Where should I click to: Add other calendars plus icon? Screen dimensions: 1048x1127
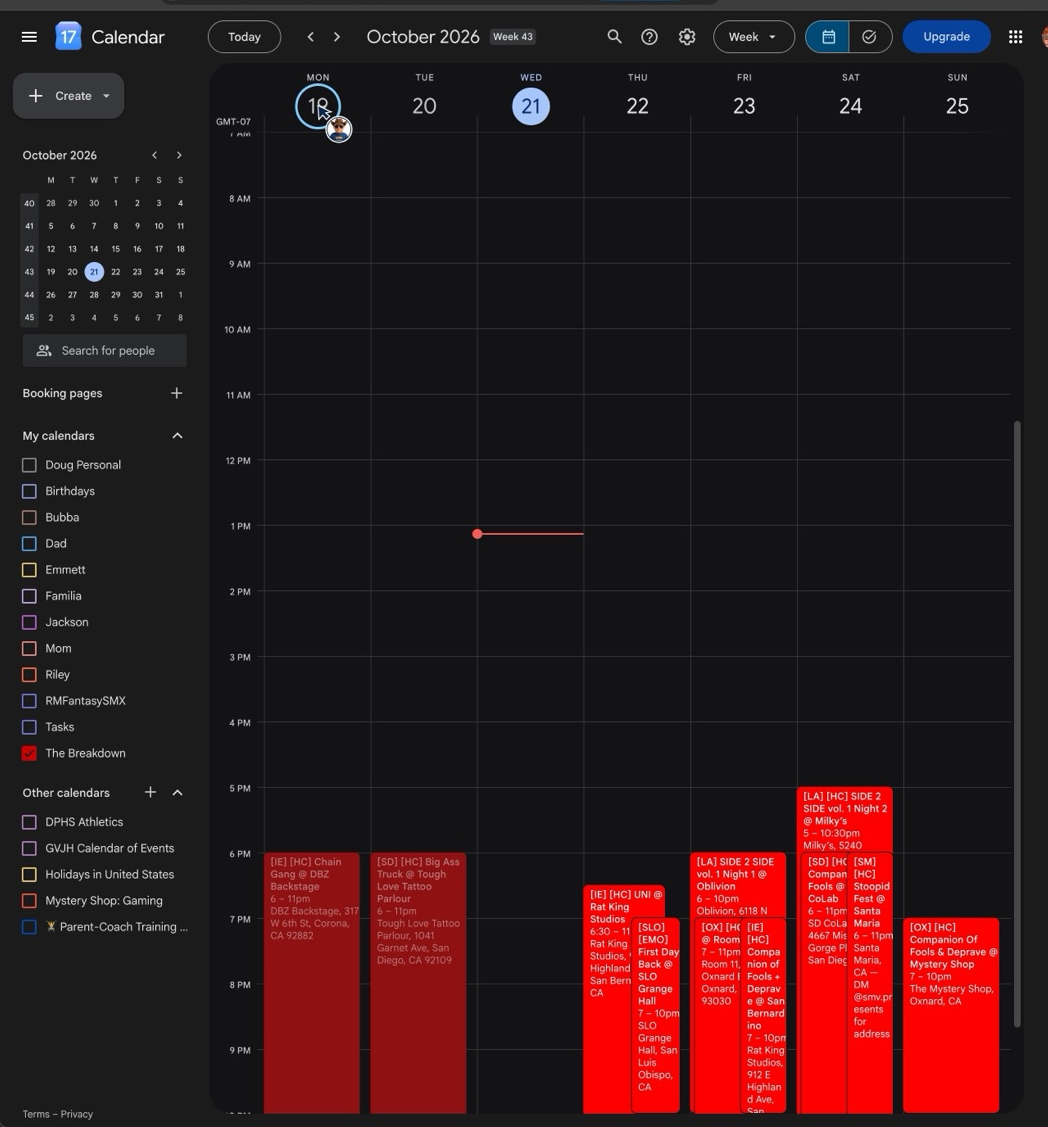click(150, 792)
